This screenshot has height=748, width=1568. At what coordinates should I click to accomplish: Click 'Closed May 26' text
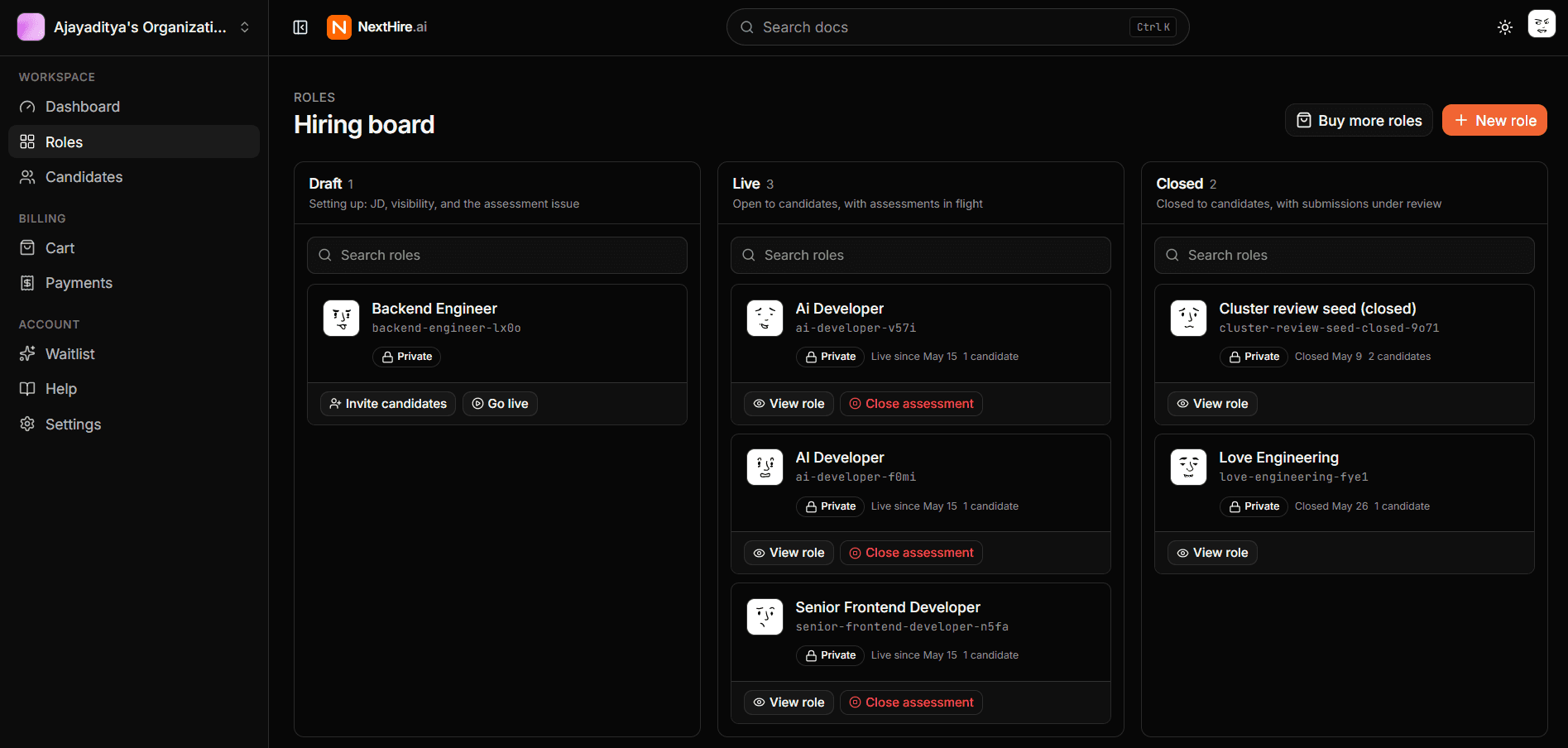pos(1331,506)
